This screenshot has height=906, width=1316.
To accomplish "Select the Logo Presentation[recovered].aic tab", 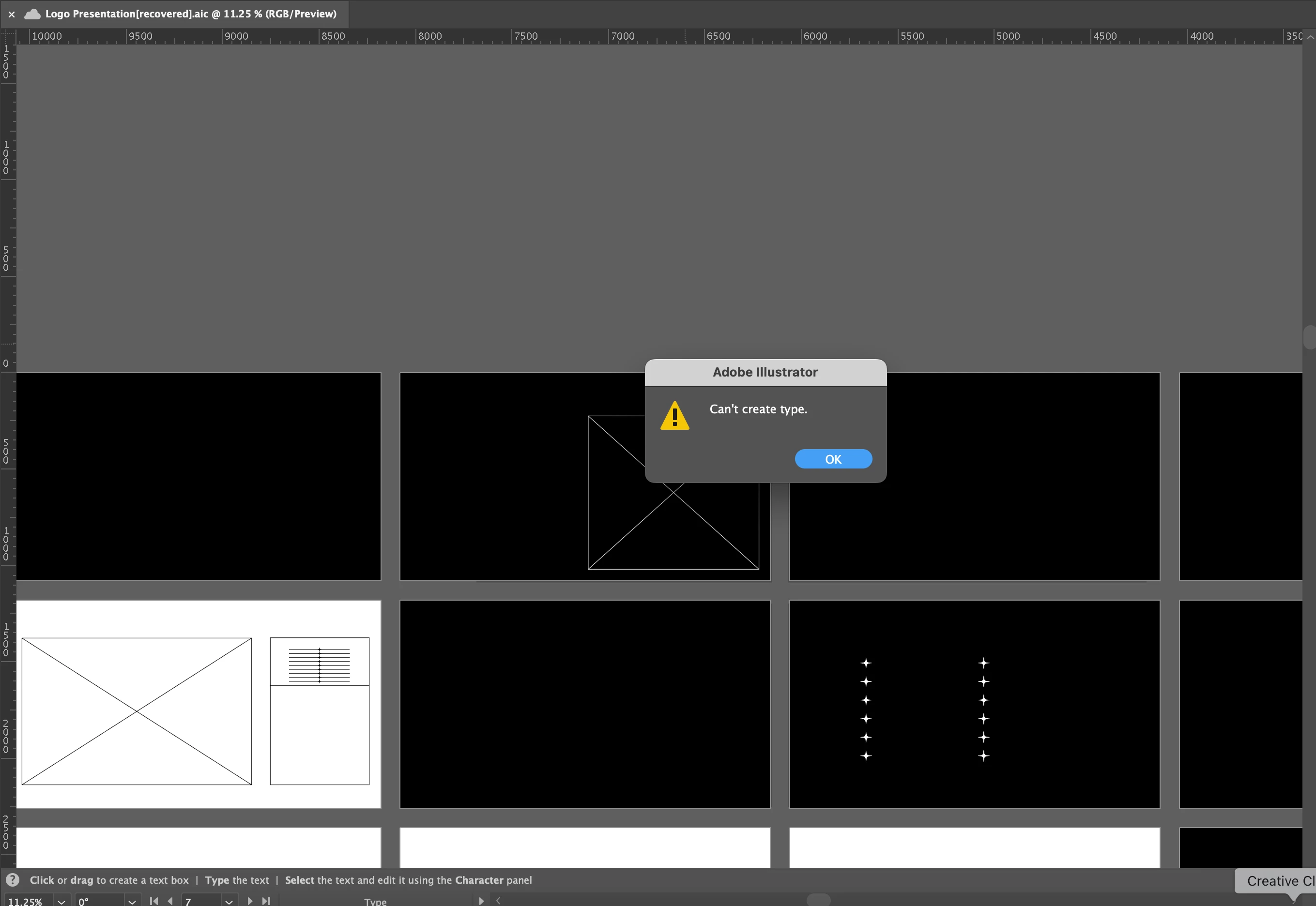I will [190, 14].
